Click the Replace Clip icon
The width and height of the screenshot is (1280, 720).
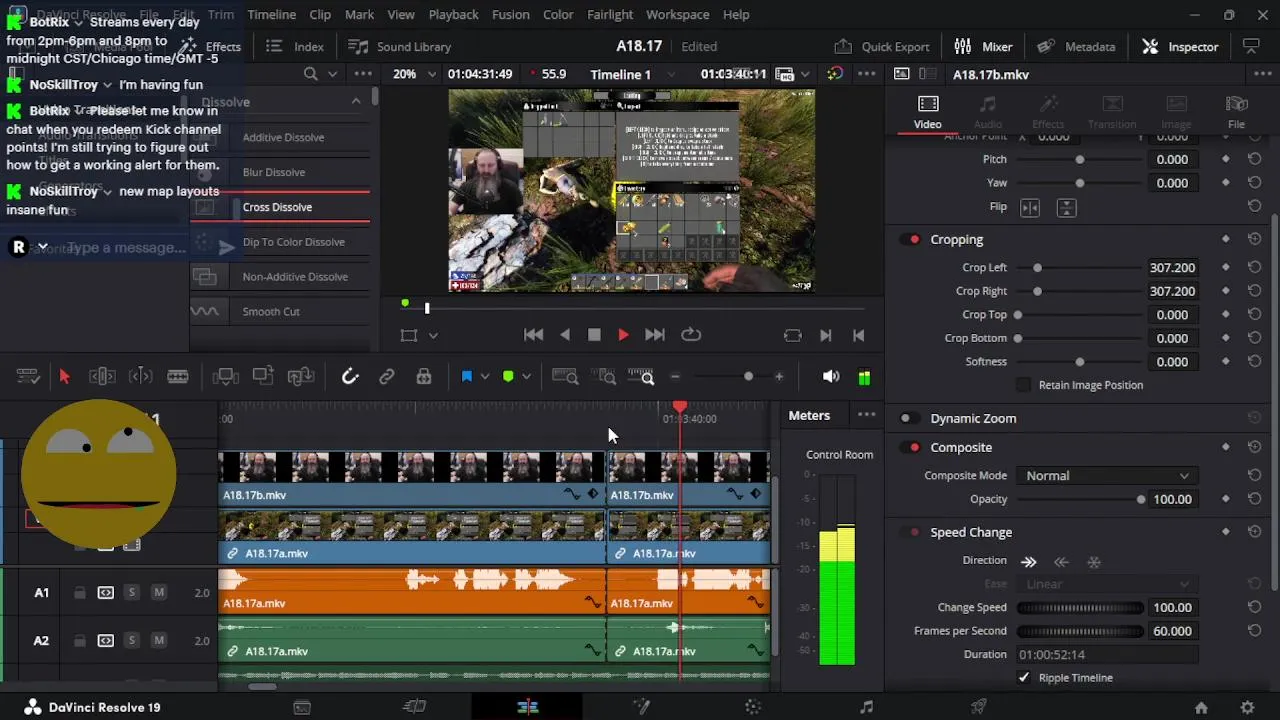tap(301, 376)
